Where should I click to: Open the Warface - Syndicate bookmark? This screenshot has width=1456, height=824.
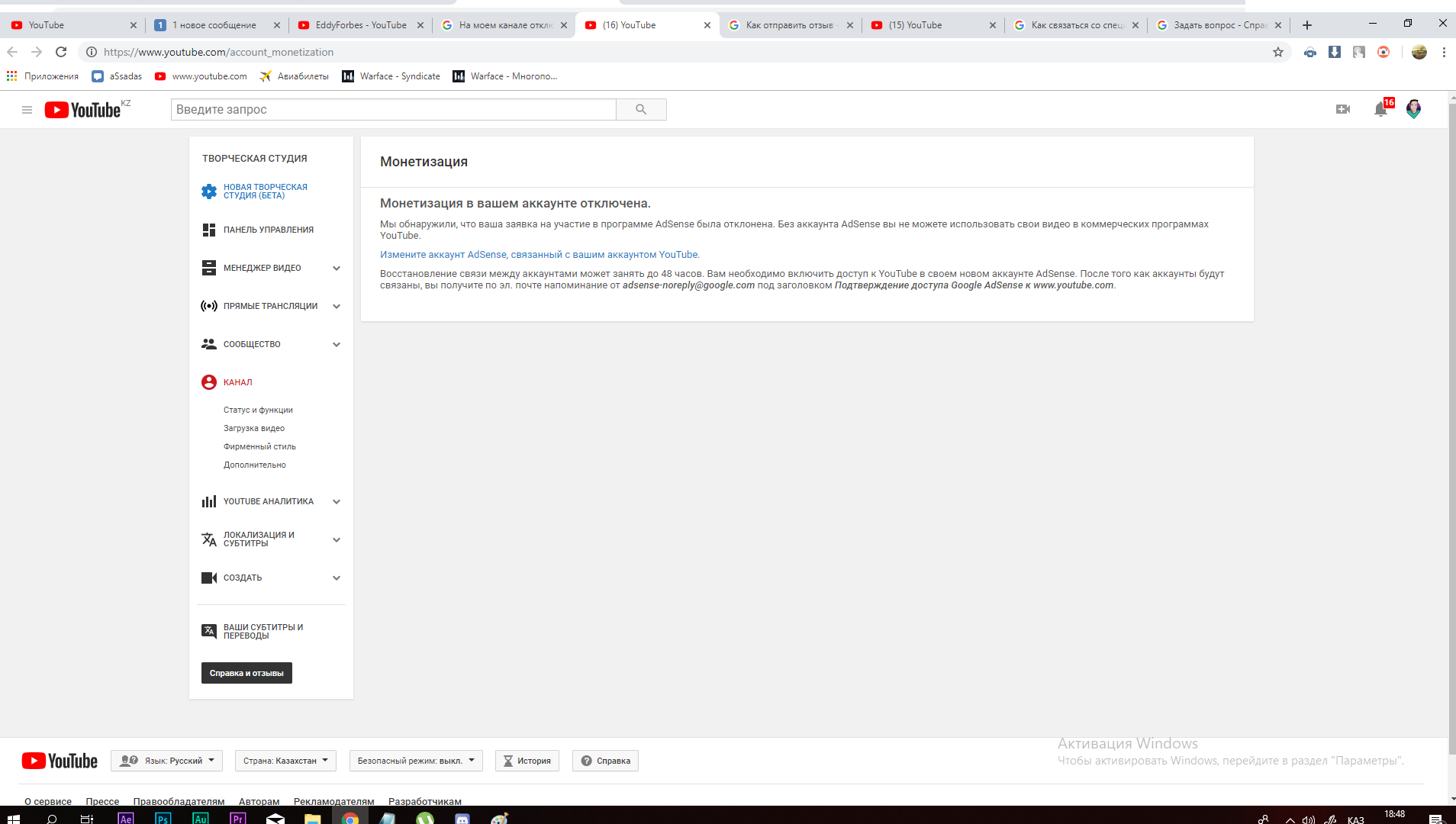pos(391,76)
